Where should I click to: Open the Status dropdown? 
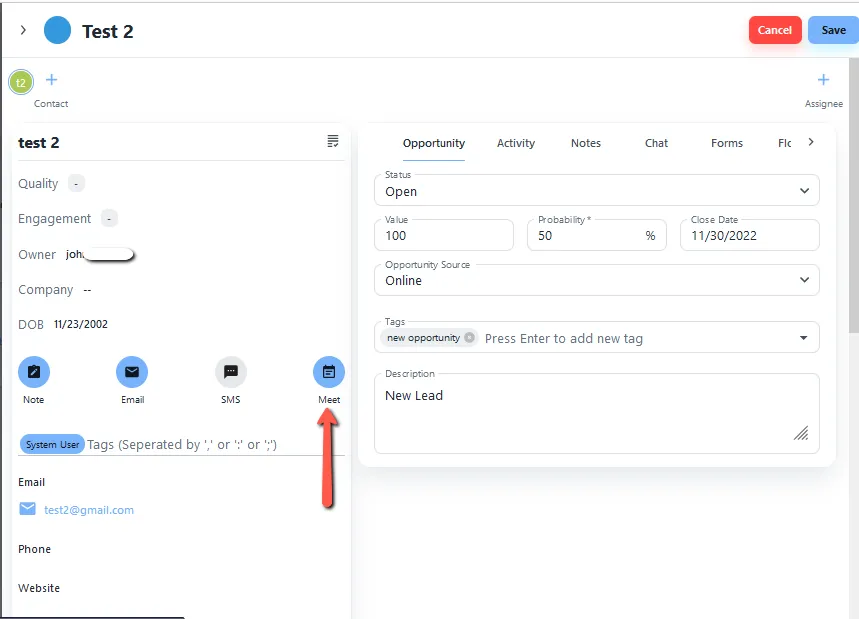[597, 191]
